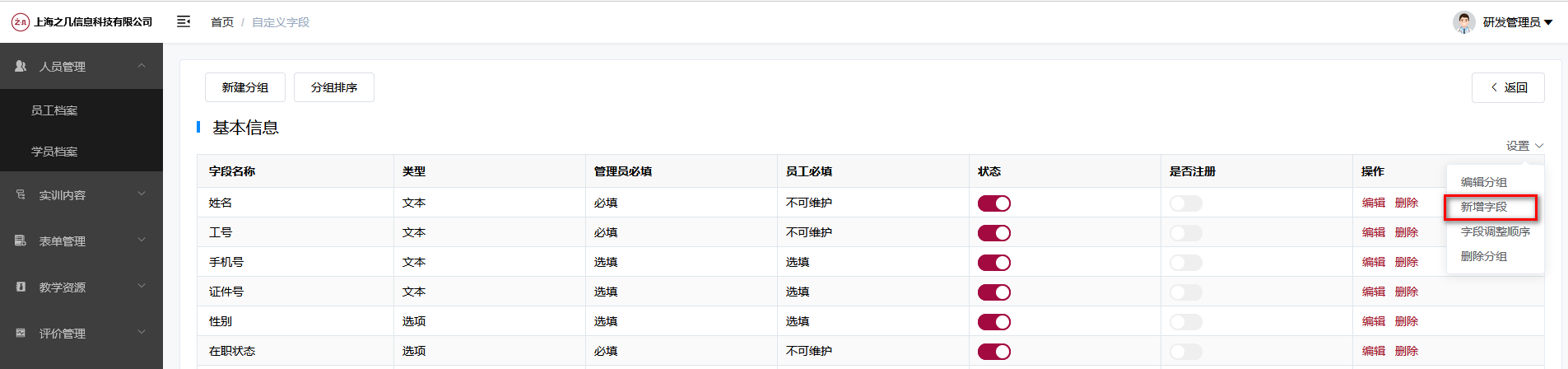Click the company logo icon

(21, 22)
